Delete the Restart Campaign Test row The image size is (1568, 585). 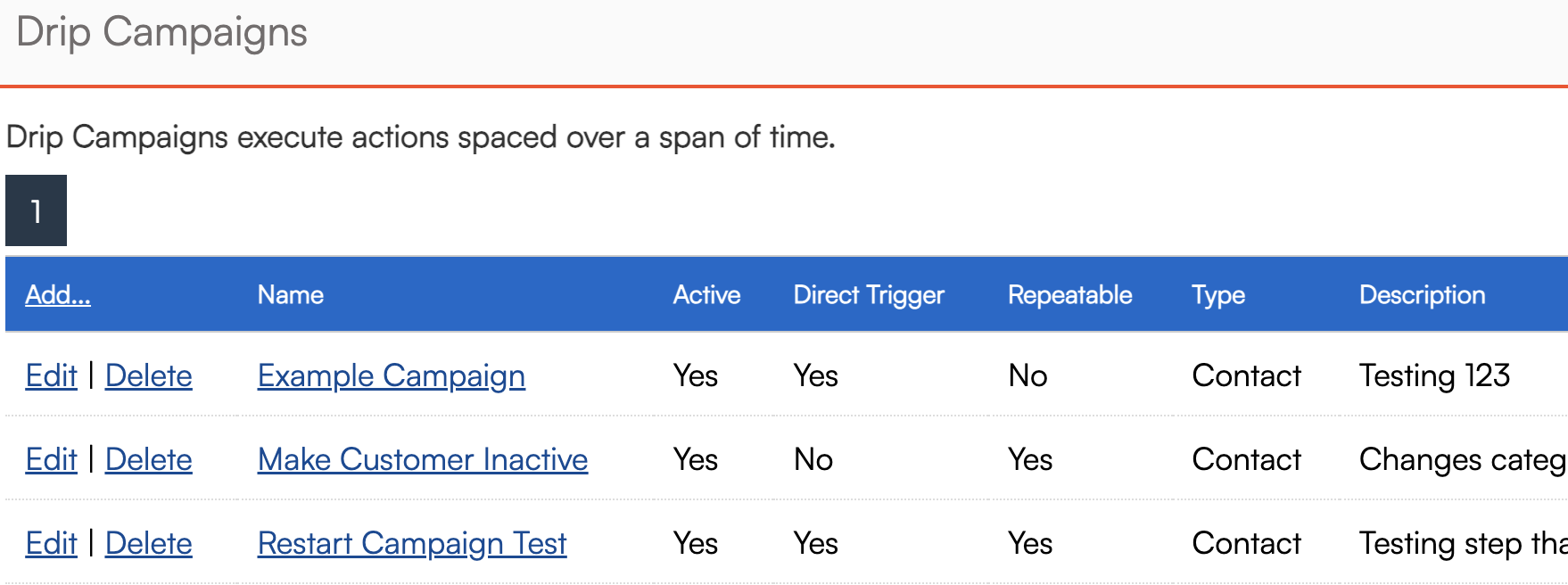[x=148, y=544]
